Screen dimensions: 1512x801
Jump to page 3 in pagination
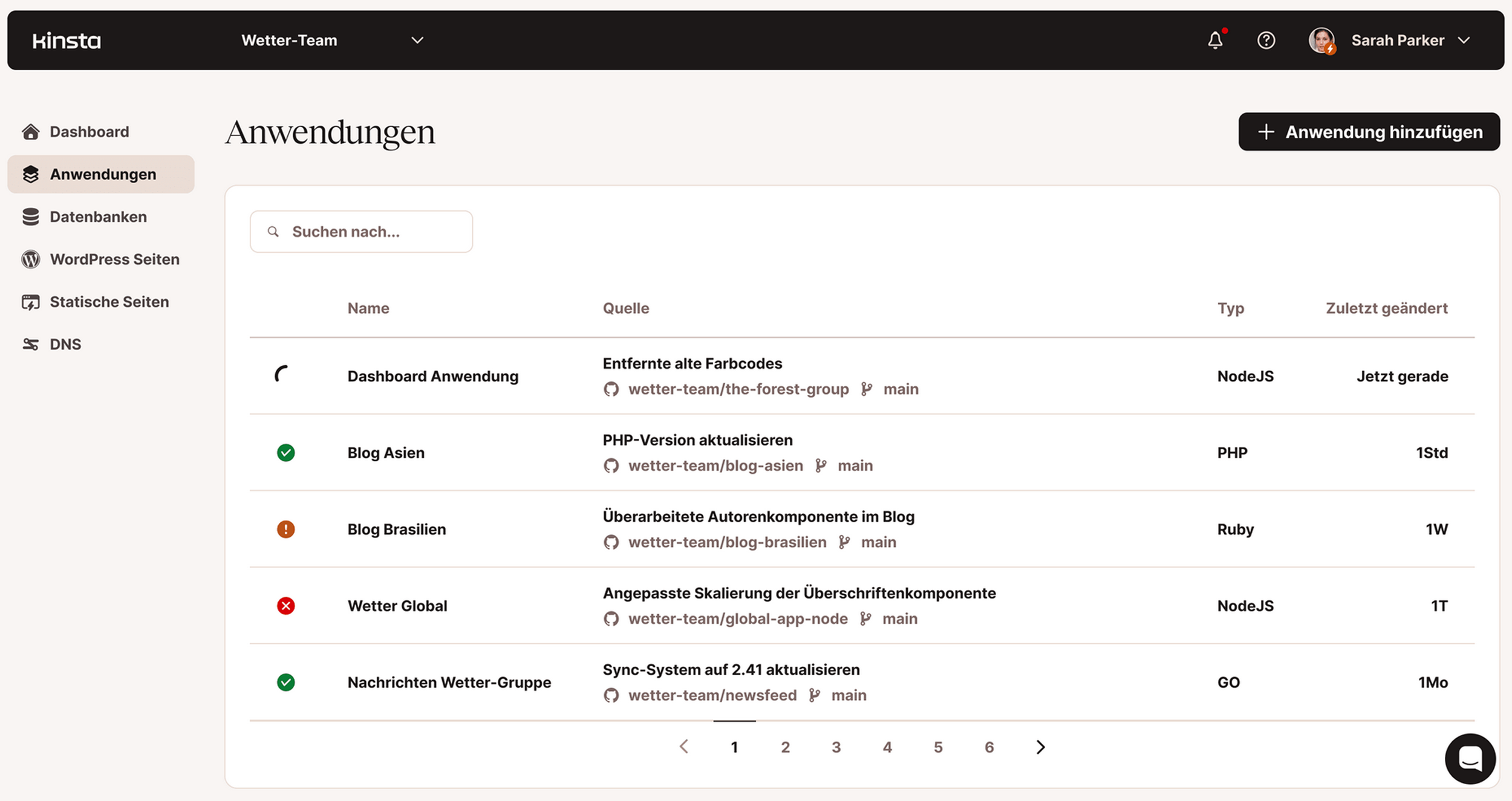pyautogui.click(x=836, y=747)
